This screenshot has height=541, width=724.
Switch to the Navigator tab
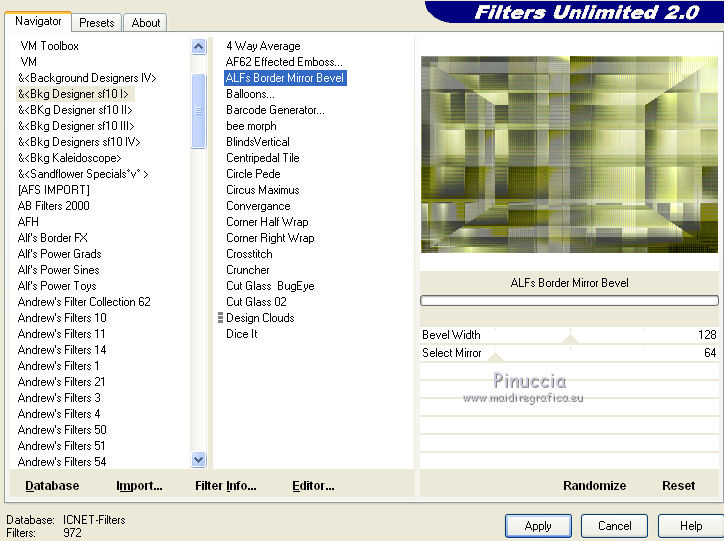pos(38,21)
